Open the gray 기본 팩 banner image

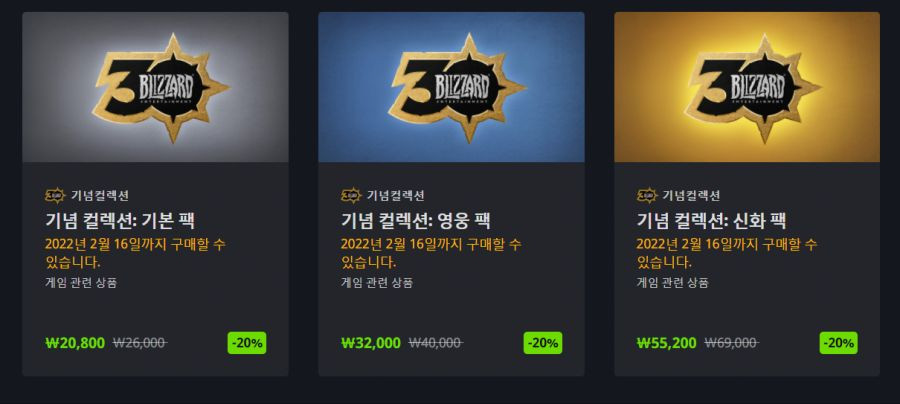tap(155, 87)
